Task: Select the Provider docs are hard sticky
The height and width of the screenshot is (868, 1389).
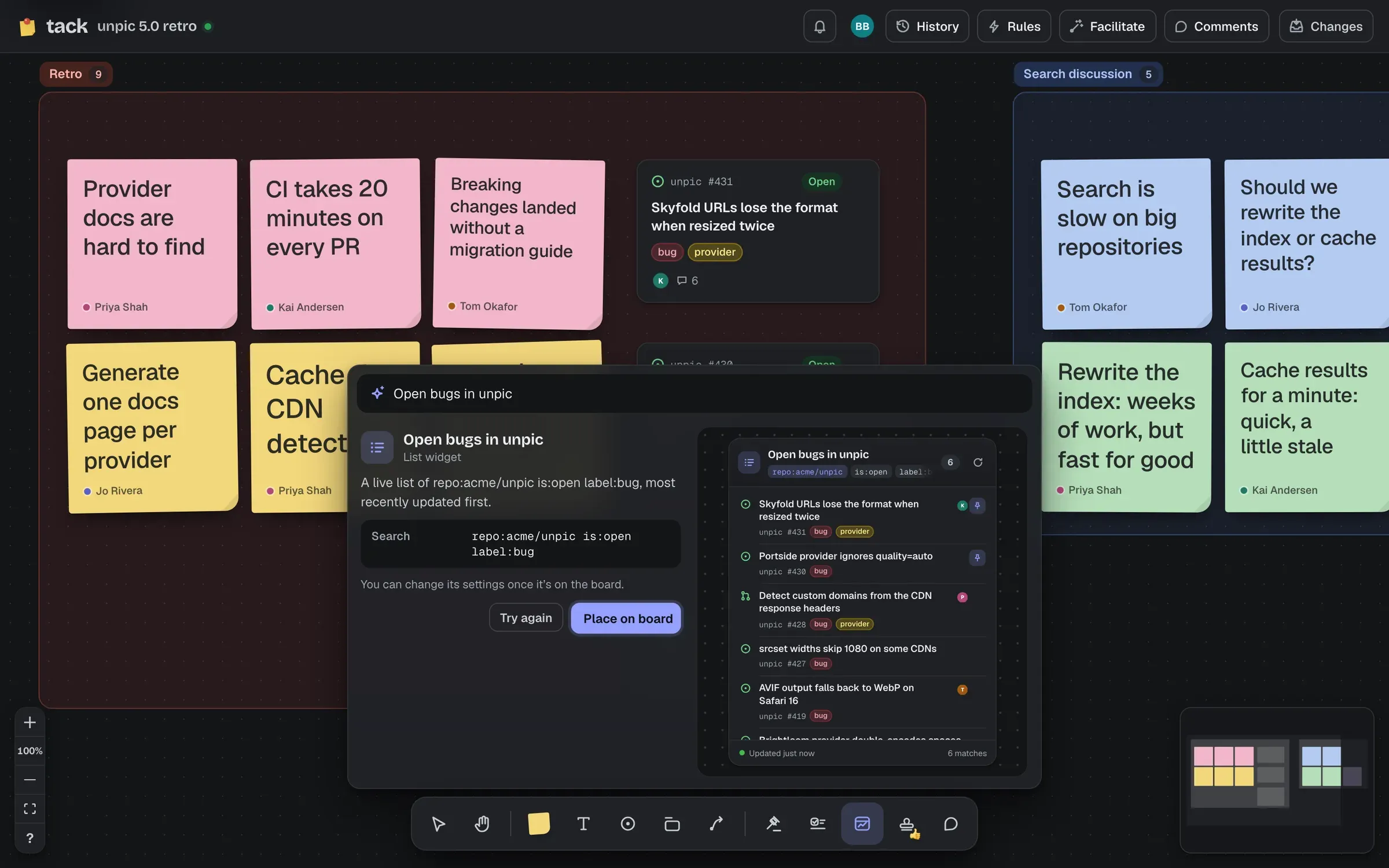Action: pos(152,244)
